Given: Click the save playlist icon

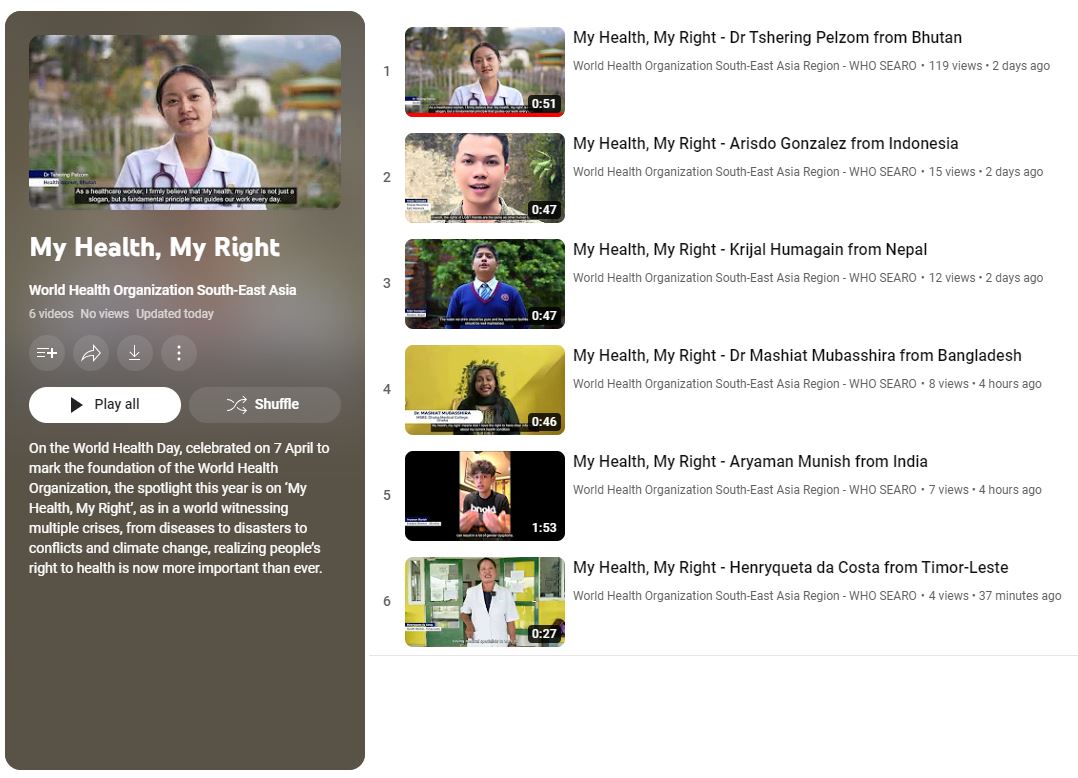Looking at the screenshot, I should 47,353.
